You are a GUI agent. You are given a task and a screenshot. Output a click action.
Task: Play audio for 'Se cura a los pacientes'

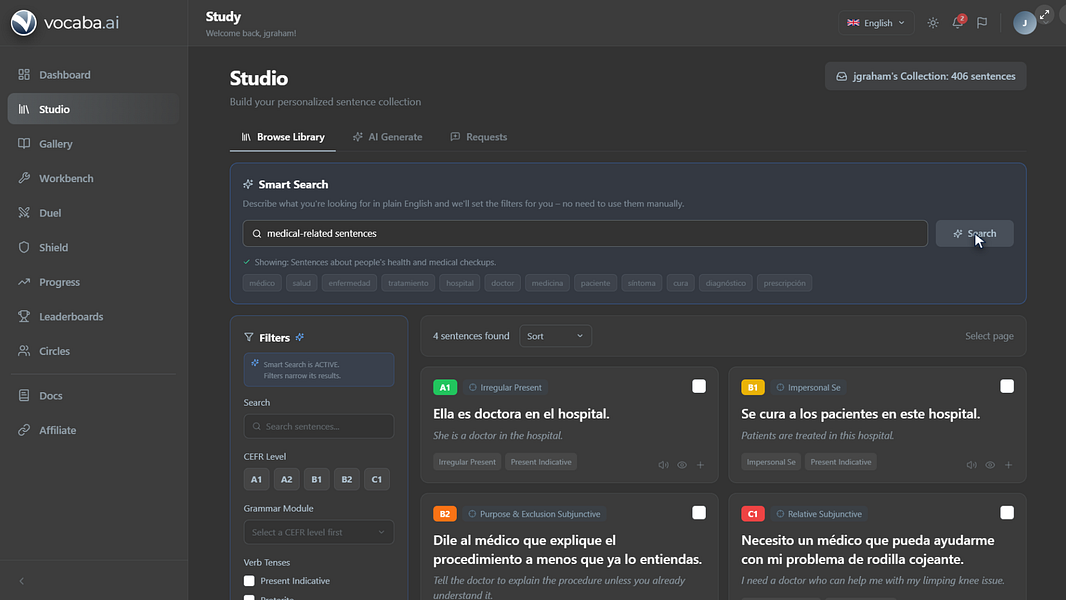click(972, 465)
